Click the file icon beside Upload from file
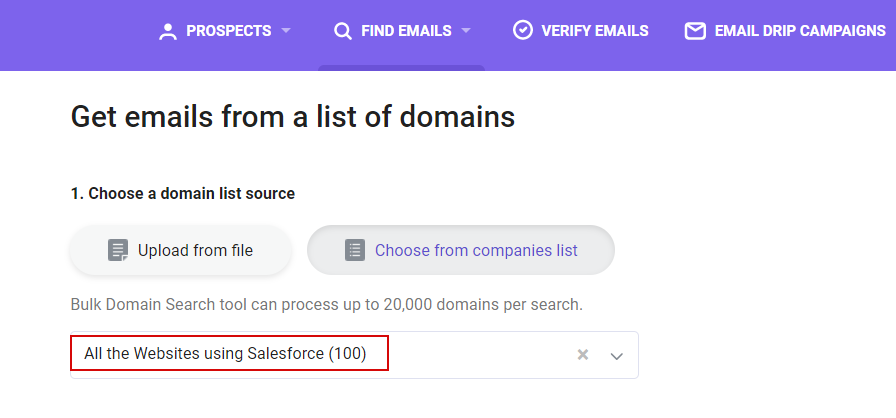896x418 pixels. 118,250
